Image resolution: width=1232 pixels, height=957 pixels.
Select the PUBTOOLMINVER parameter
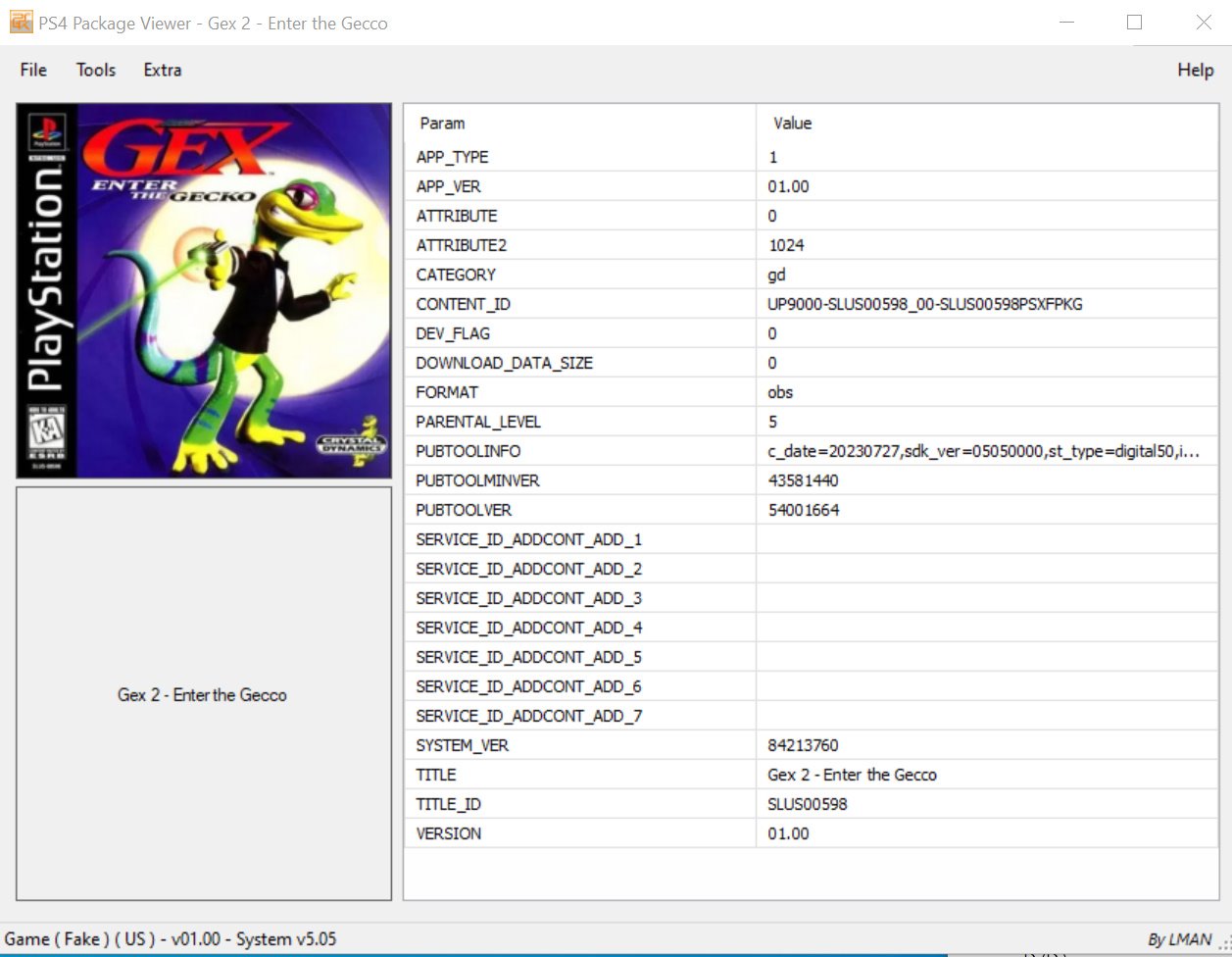click(478, 480)
